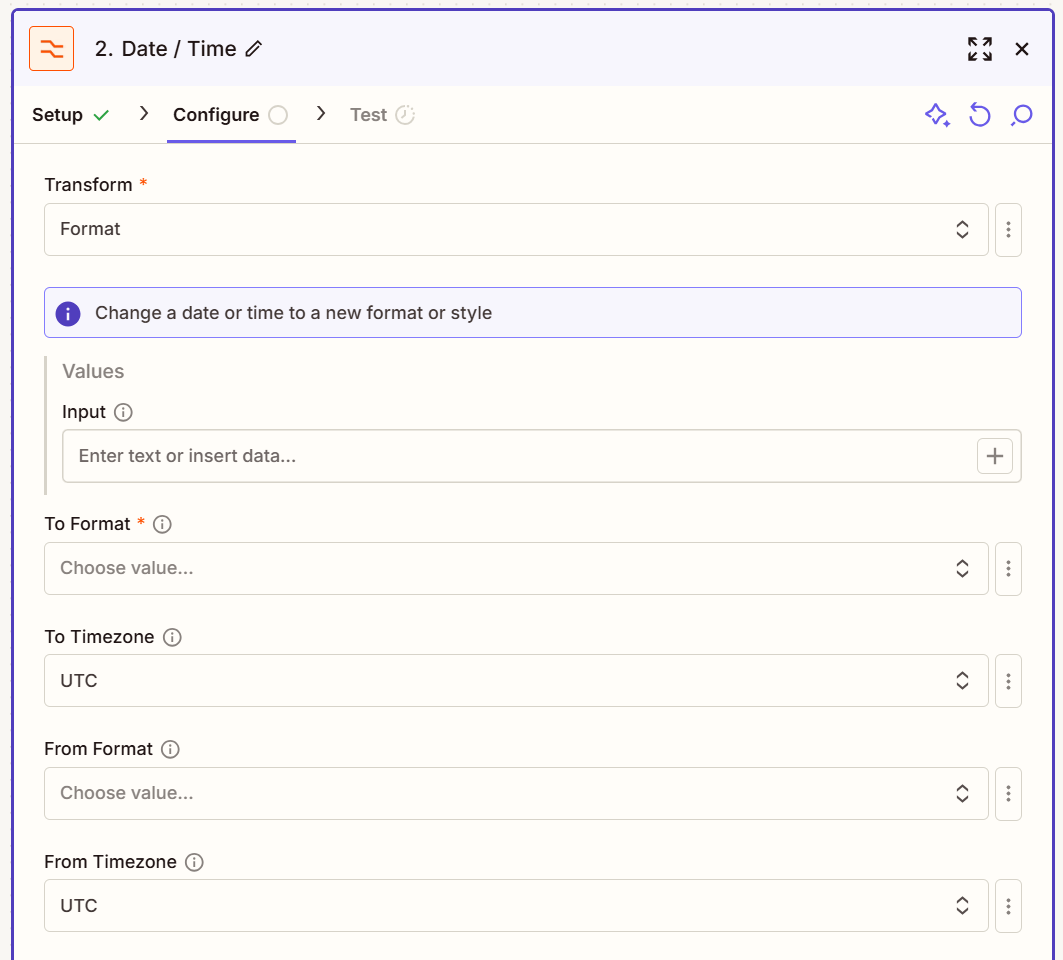Open To Format three-dot menu
This screenshot has width=1063, height=960.
1008,568
